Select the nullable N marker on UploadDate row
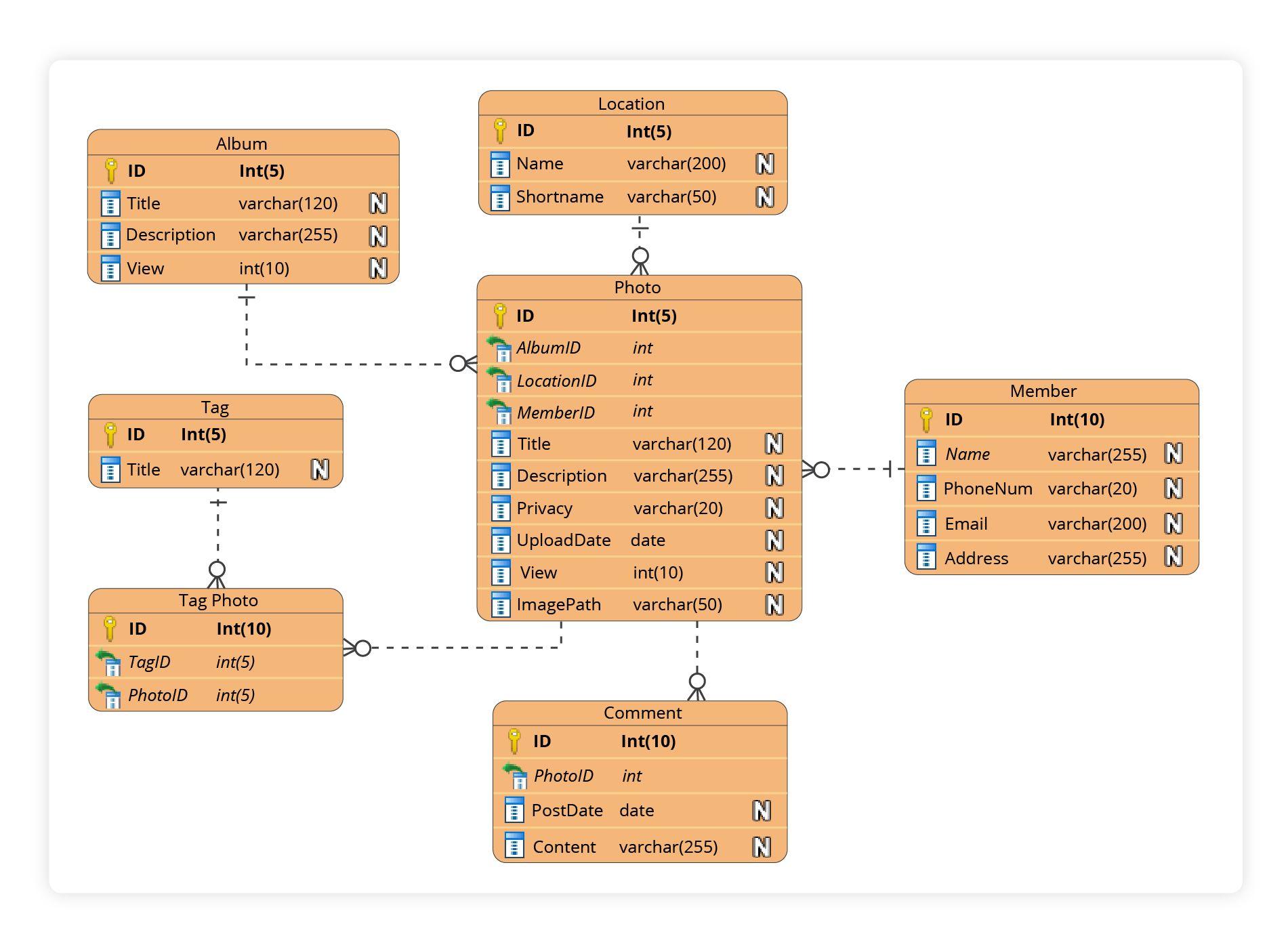The image size is (1288, 949). [774, 541]
